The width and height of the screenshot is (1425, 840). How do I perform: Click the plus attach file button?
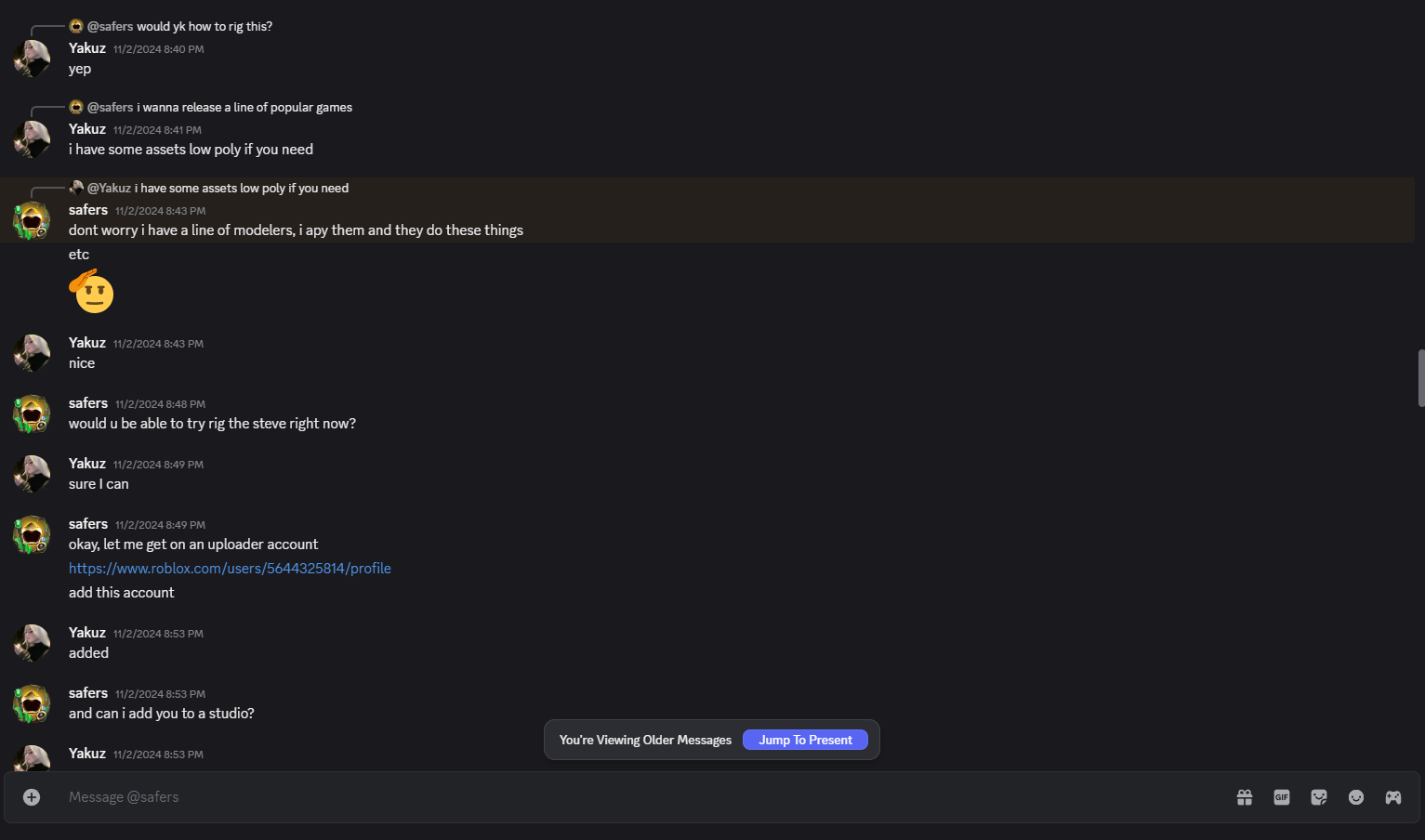click(32, 797)
